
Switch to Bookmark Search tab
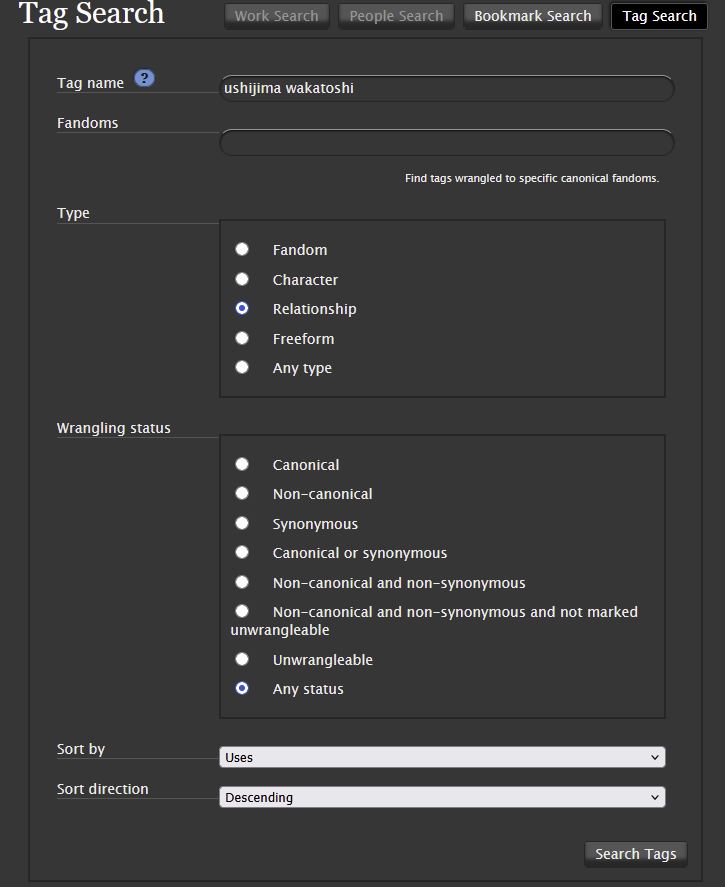pos(533,16)
